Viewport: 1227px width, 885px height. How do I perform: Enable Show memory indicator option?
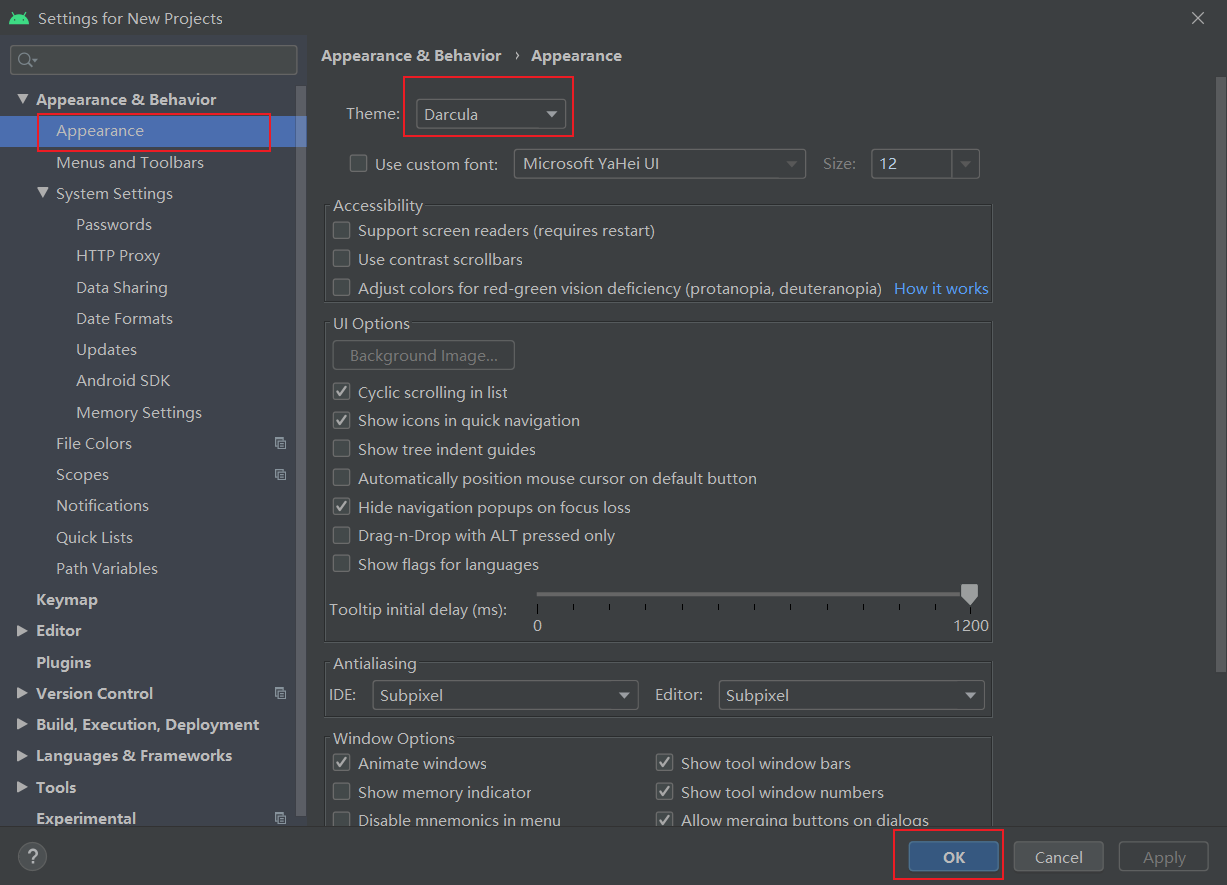[342, 792]
